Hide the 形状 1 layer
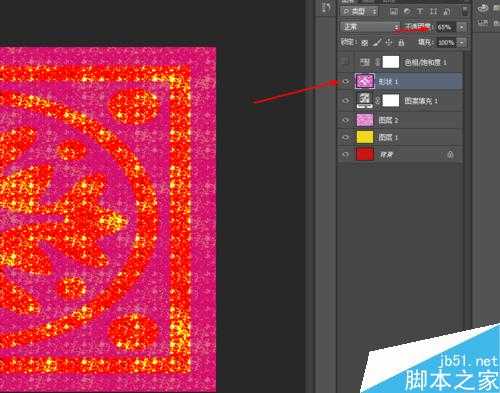The image size is (500, 393). point(346,81)
